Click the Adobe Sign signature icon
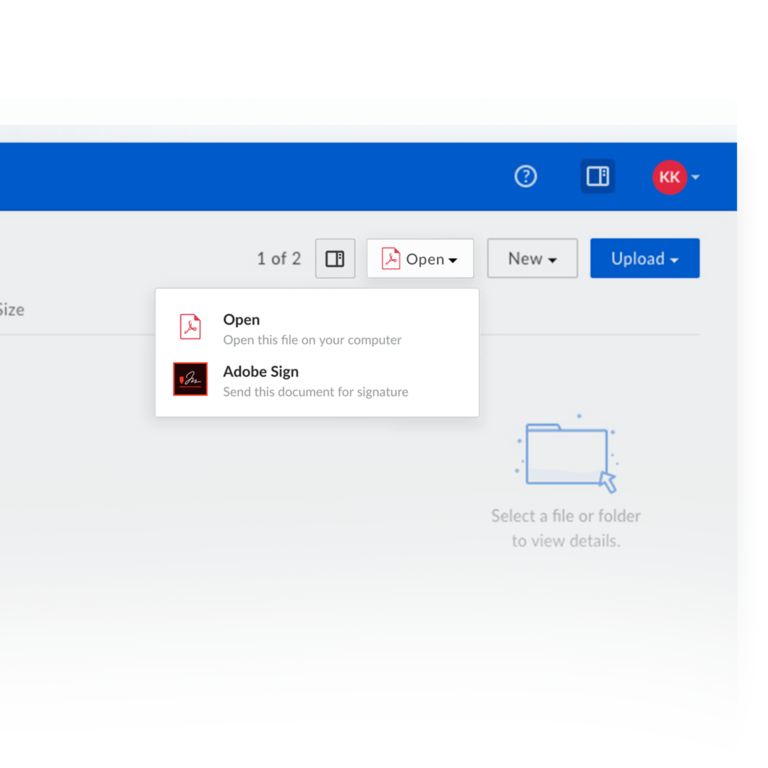Screen dimensions: 768x768 (190, 379)
